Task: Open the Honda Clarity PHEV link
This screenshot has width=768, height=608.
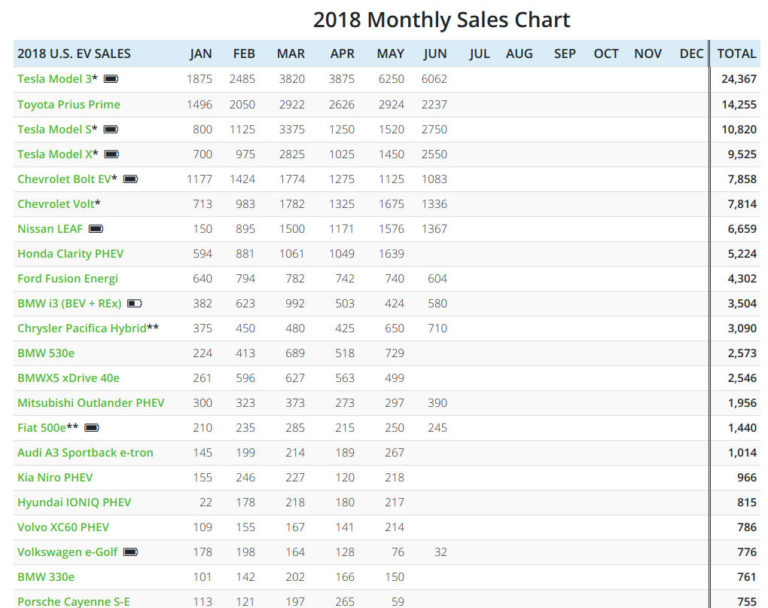Action: point(71,254)
